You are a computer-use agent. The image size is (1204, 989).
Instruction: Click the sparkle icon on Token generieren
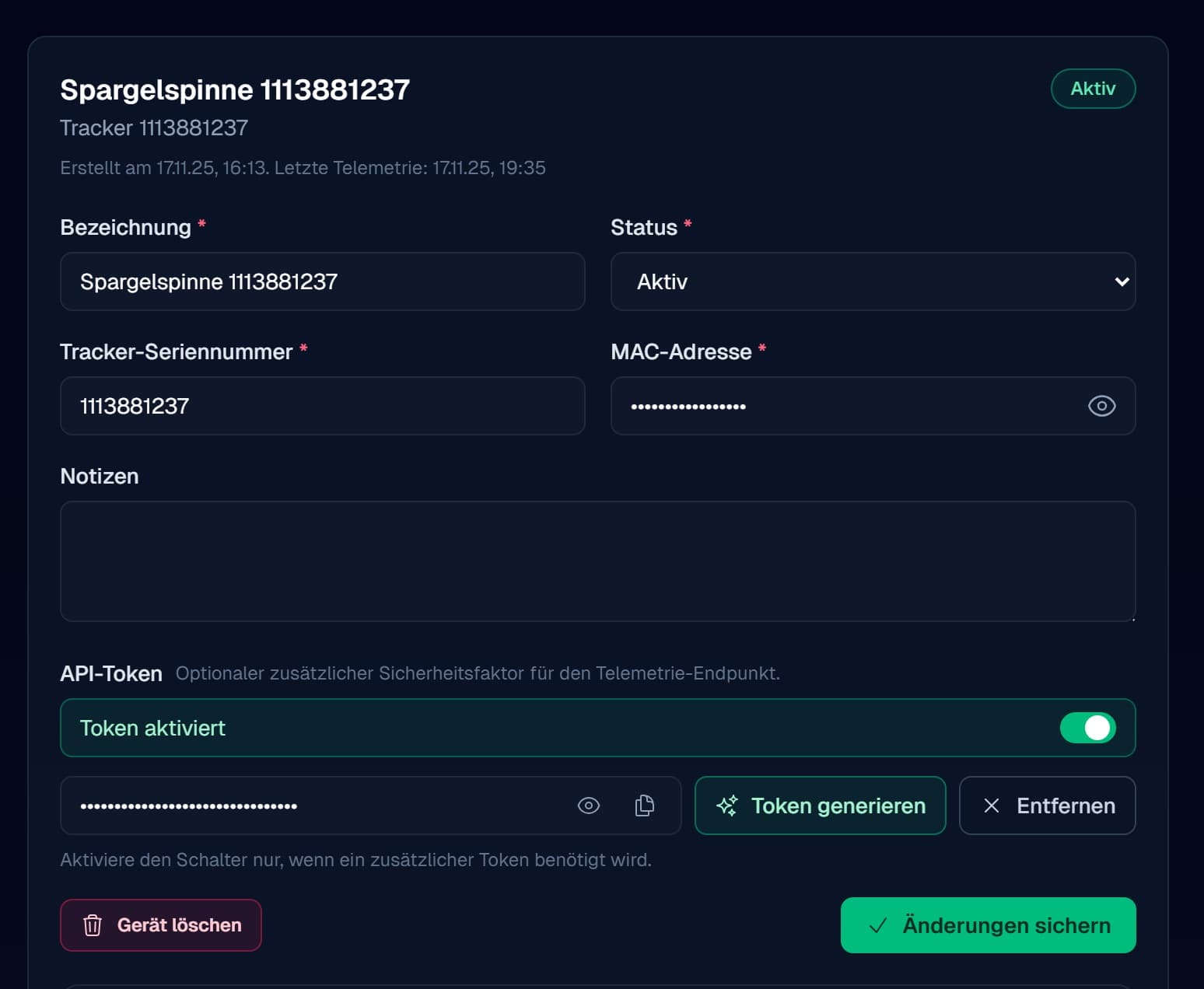click(728, 806)
